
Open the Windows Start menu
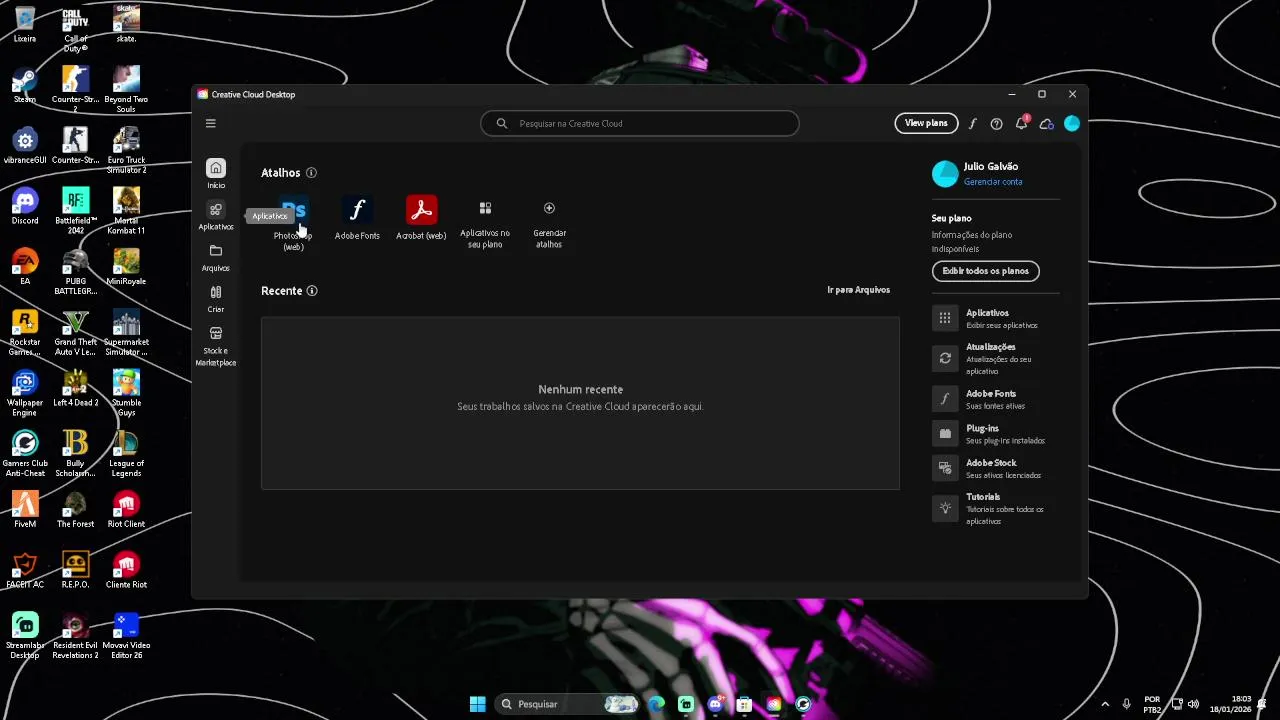477,704
